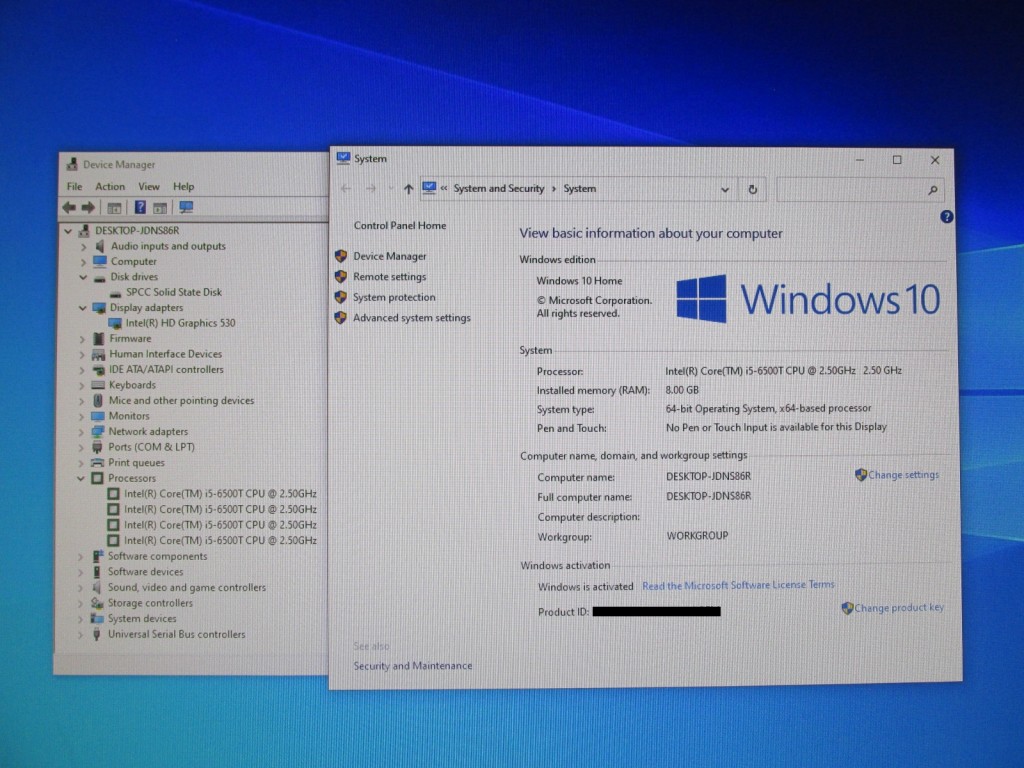Open the View menu in Device Manager
The height and width of the screenshot is (768, 1024).
point(149,187)
